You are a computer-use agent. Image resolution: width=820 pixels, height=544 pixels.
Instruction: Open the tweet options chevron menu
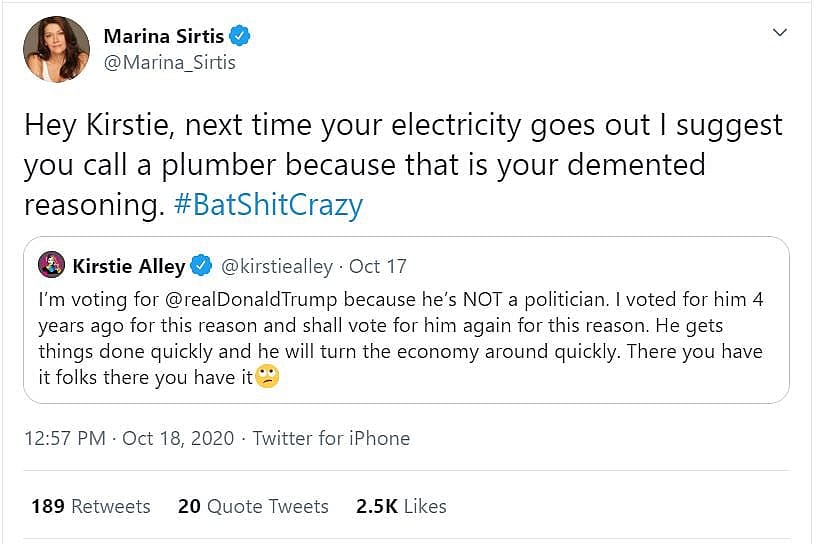click(781, 34)
